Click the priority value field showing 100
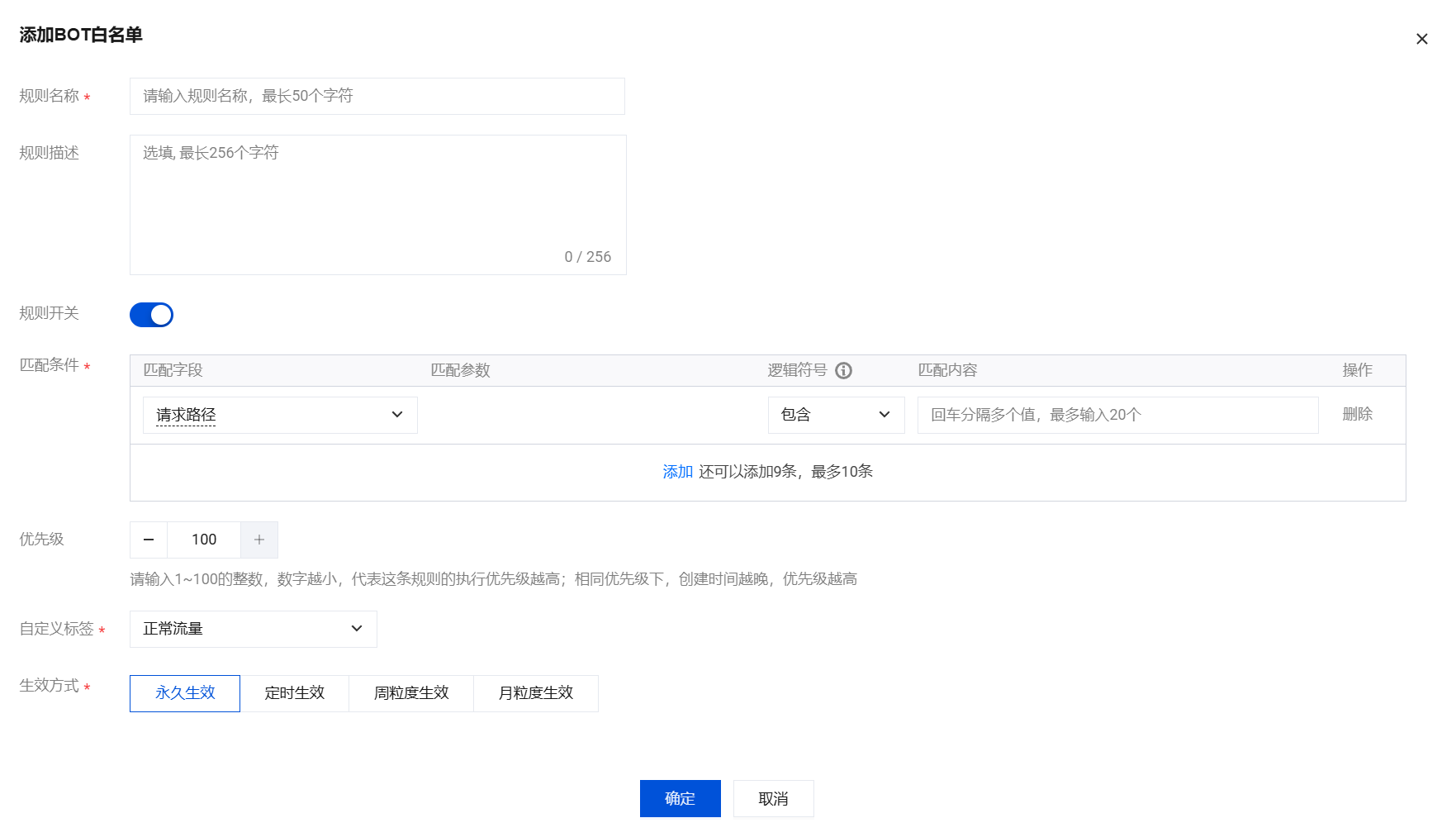The height and width of the screenshot is (837, 1456). pyautogui.click(x=204, y=540)
